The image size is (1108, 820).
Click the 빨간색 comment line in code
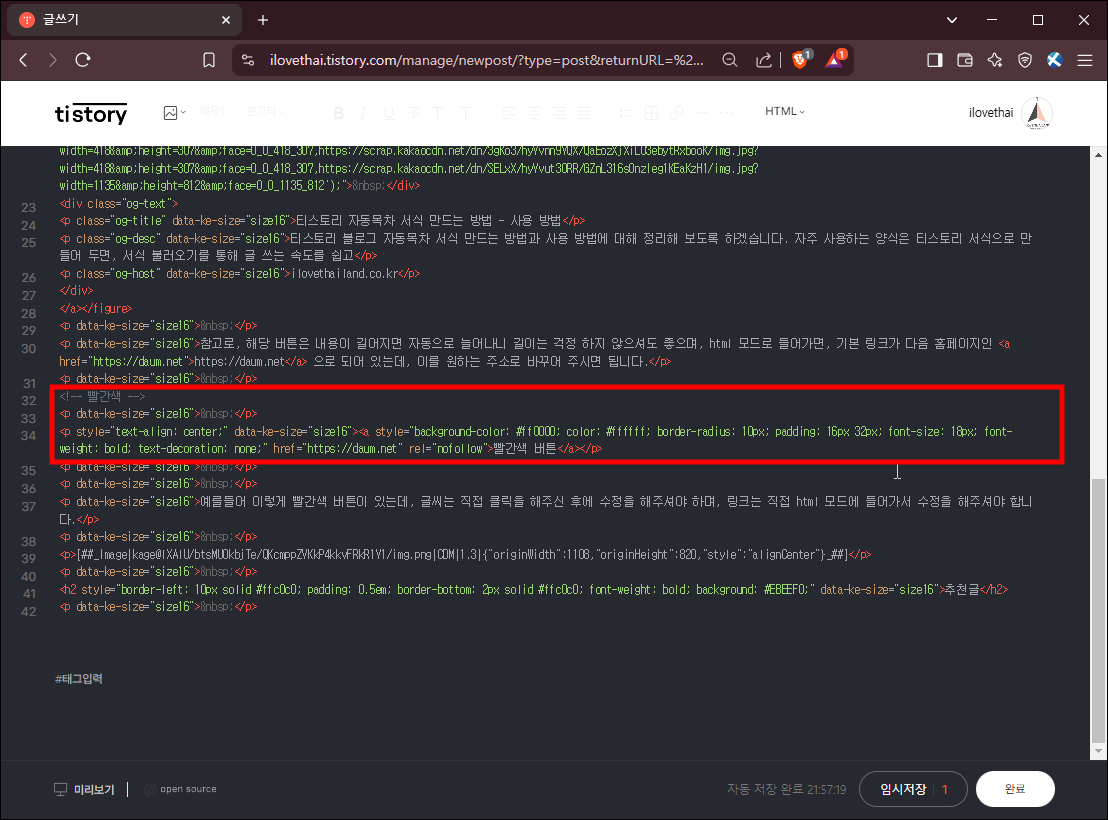click(102, 397)
